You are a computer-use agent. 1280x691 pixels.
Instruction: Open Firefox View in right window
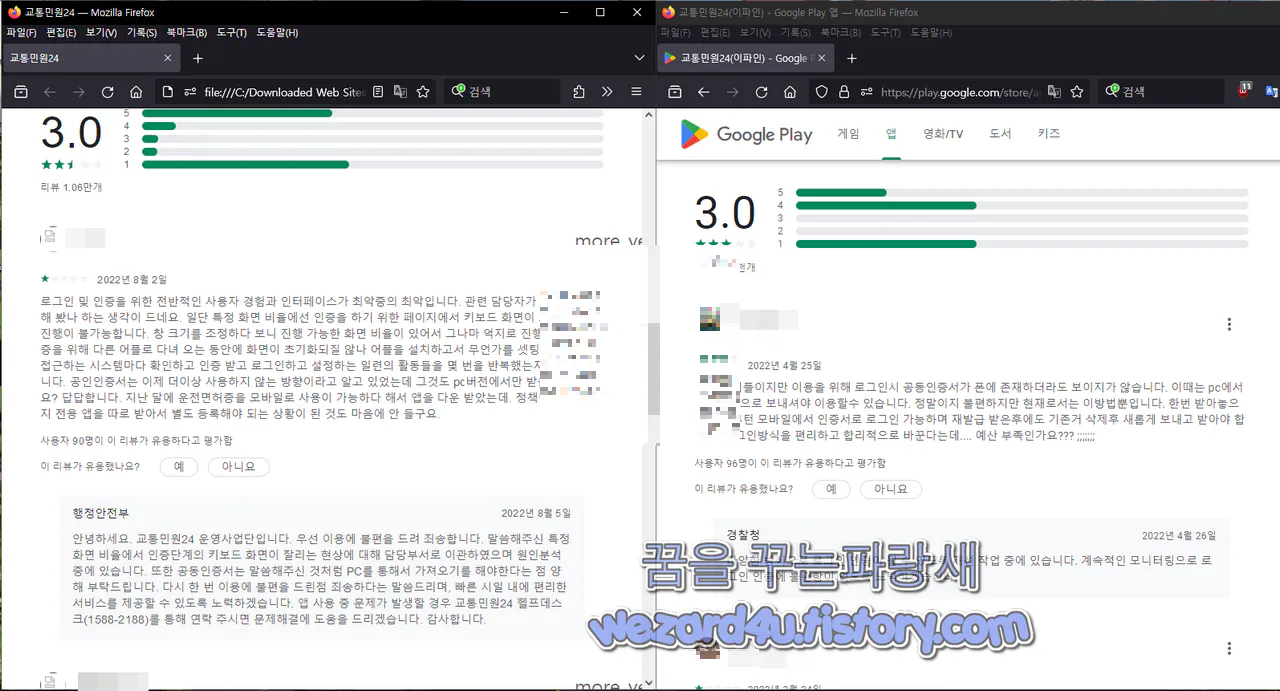pyautogui.click(x=674, y=92)
